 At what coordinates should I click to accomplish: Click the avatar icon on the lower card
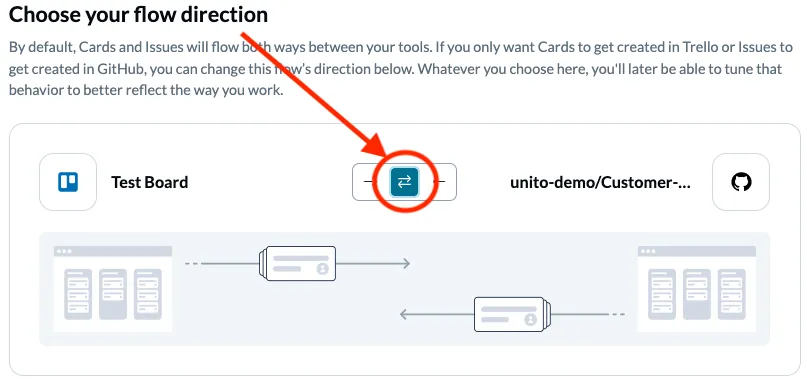(x=530, y=320)
